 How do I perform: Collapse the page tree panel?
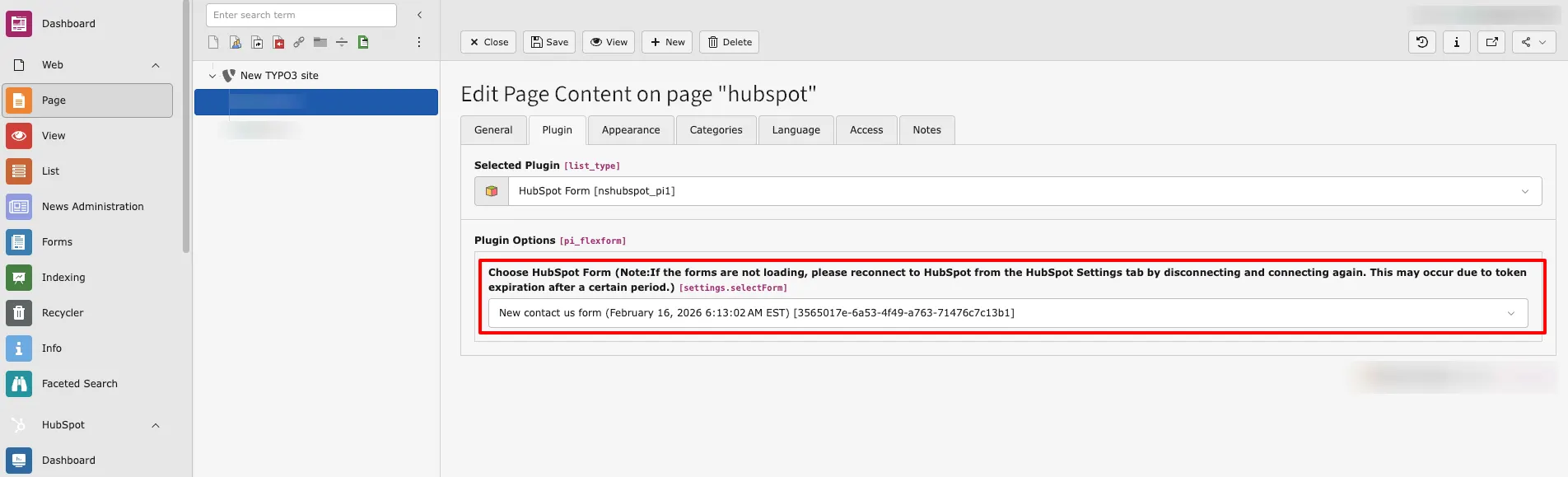click(419, 15)
